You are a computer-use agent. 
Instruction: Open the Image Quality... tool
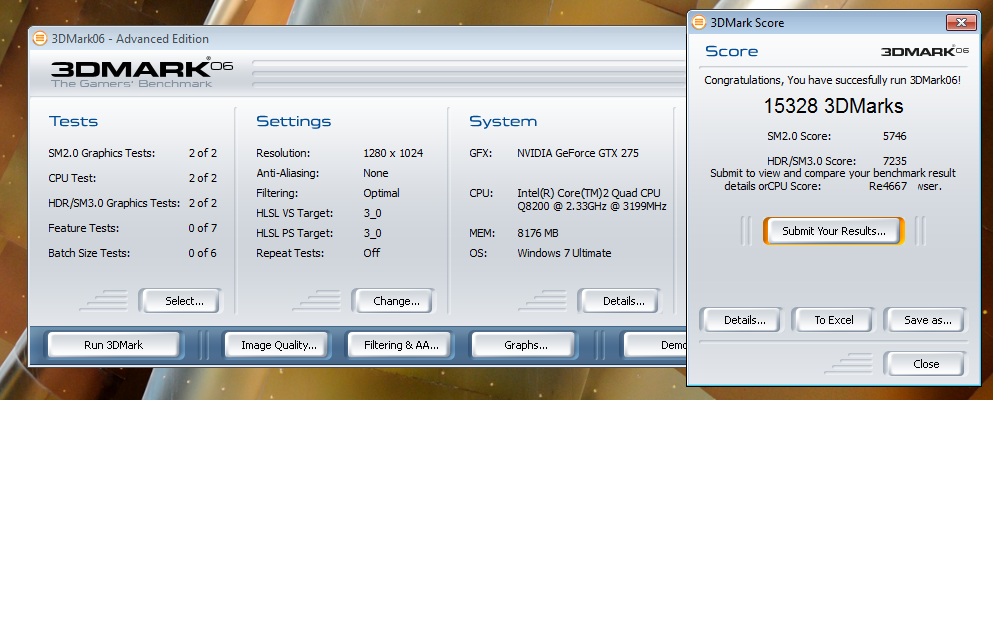[278, 345]
